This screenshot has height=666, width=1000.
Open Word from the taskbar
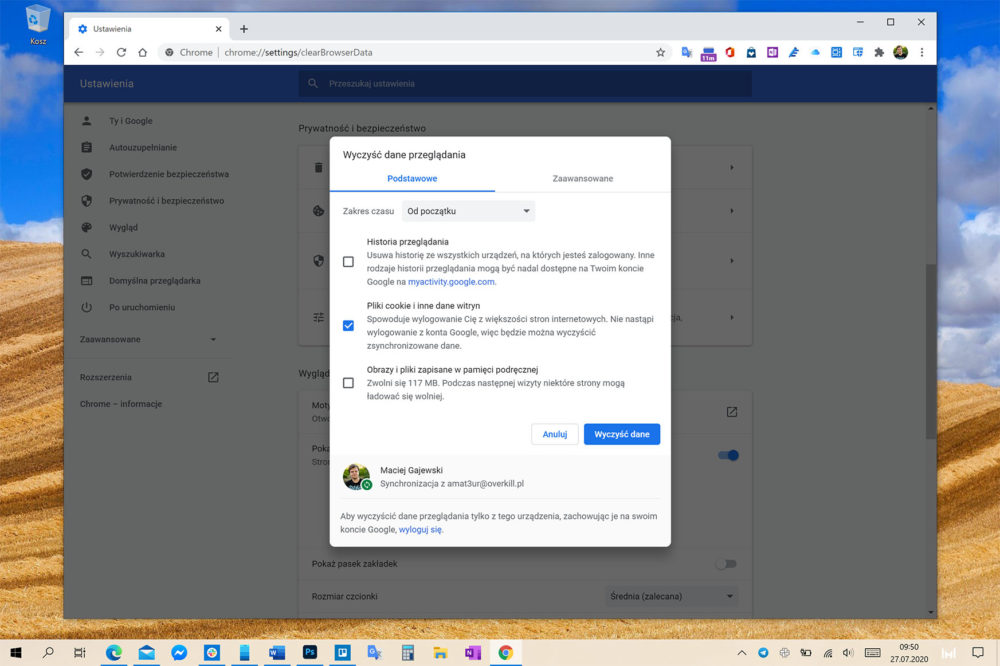(277, 652)
